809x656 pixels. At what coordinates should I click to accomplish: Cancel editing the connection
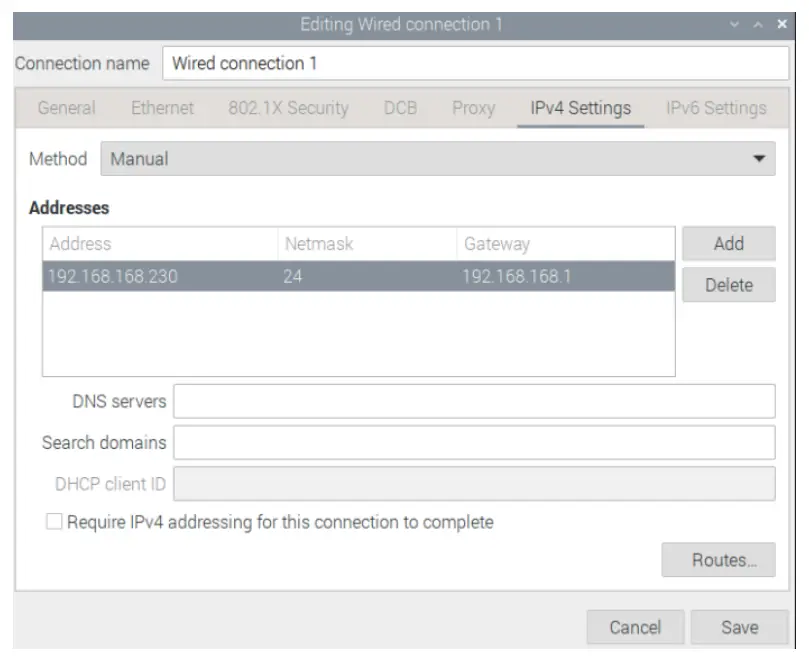tap(635, 627)
